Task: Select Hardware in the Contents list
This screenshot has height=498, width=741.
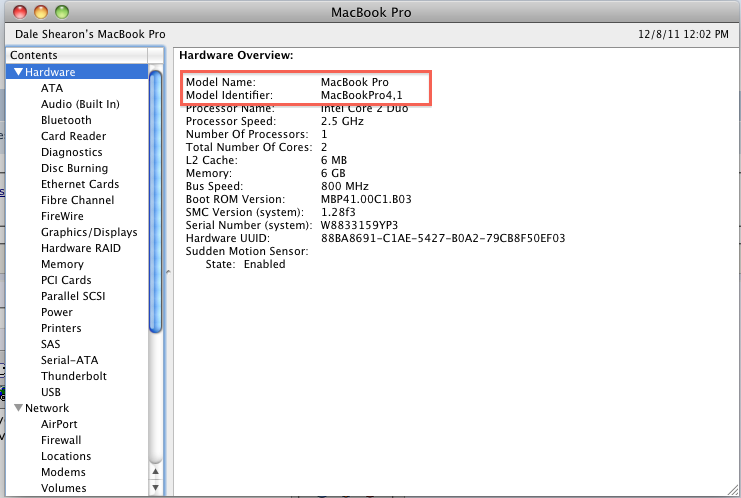Action: click(x=50, y=72)
